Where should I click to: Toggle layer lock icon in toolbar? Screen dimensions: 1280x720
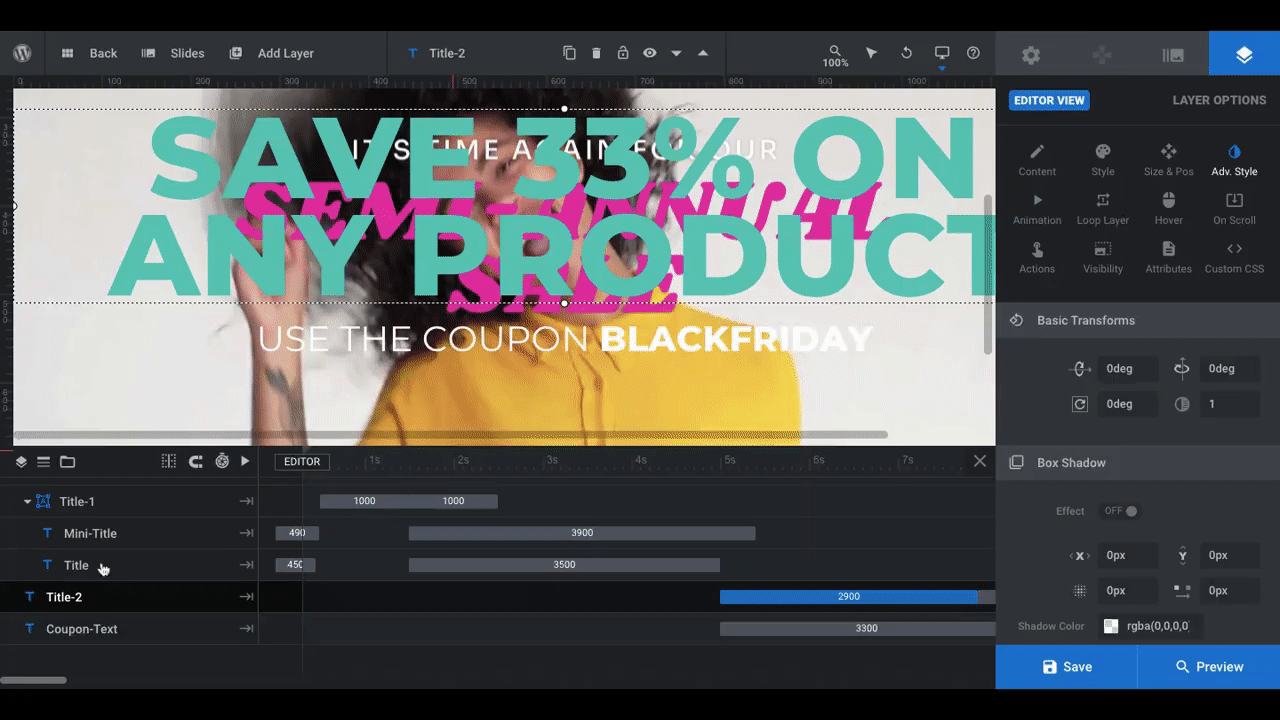[x=623, y=53]
